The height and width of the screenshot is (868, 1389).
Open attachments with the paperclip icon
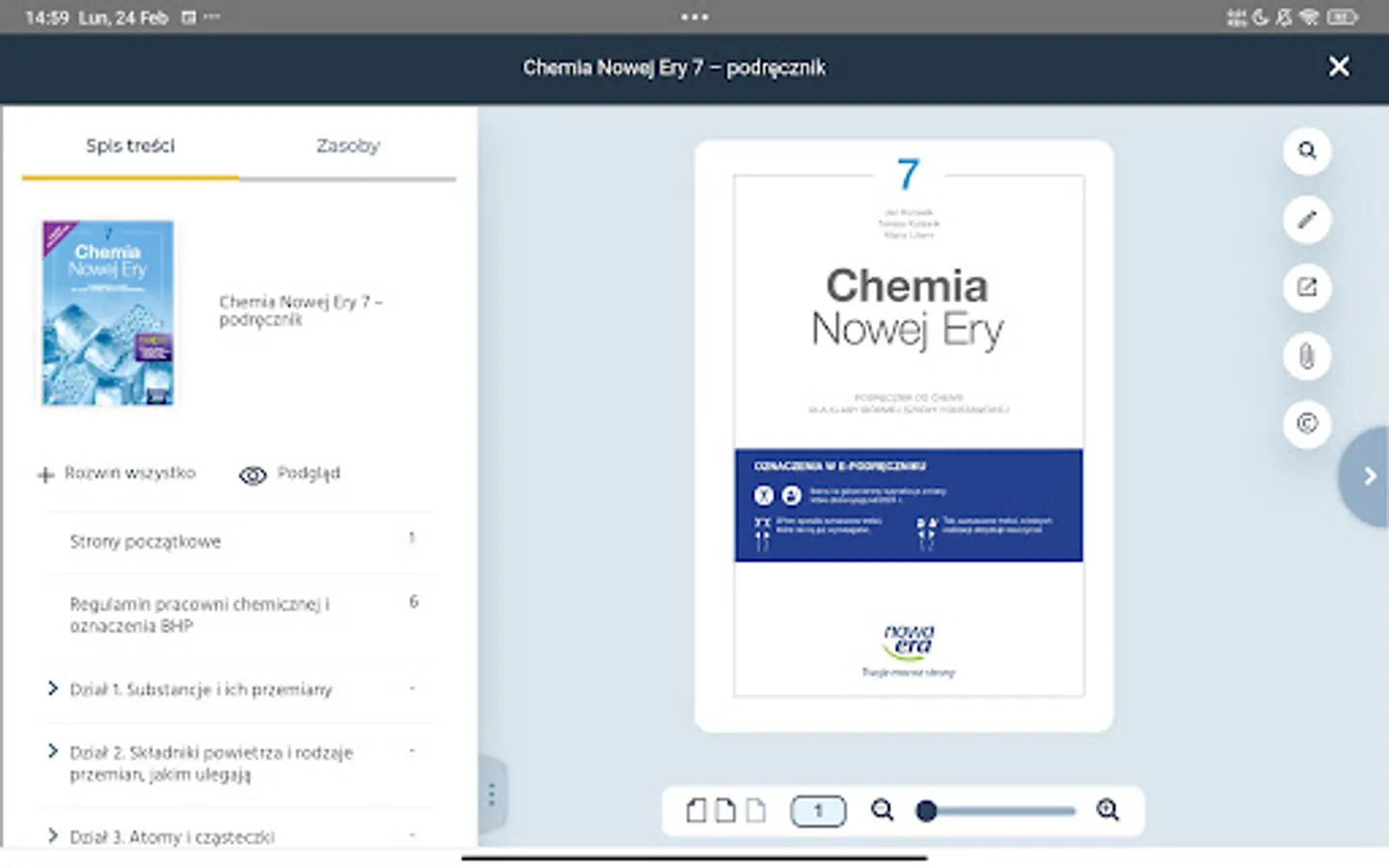1306,356
